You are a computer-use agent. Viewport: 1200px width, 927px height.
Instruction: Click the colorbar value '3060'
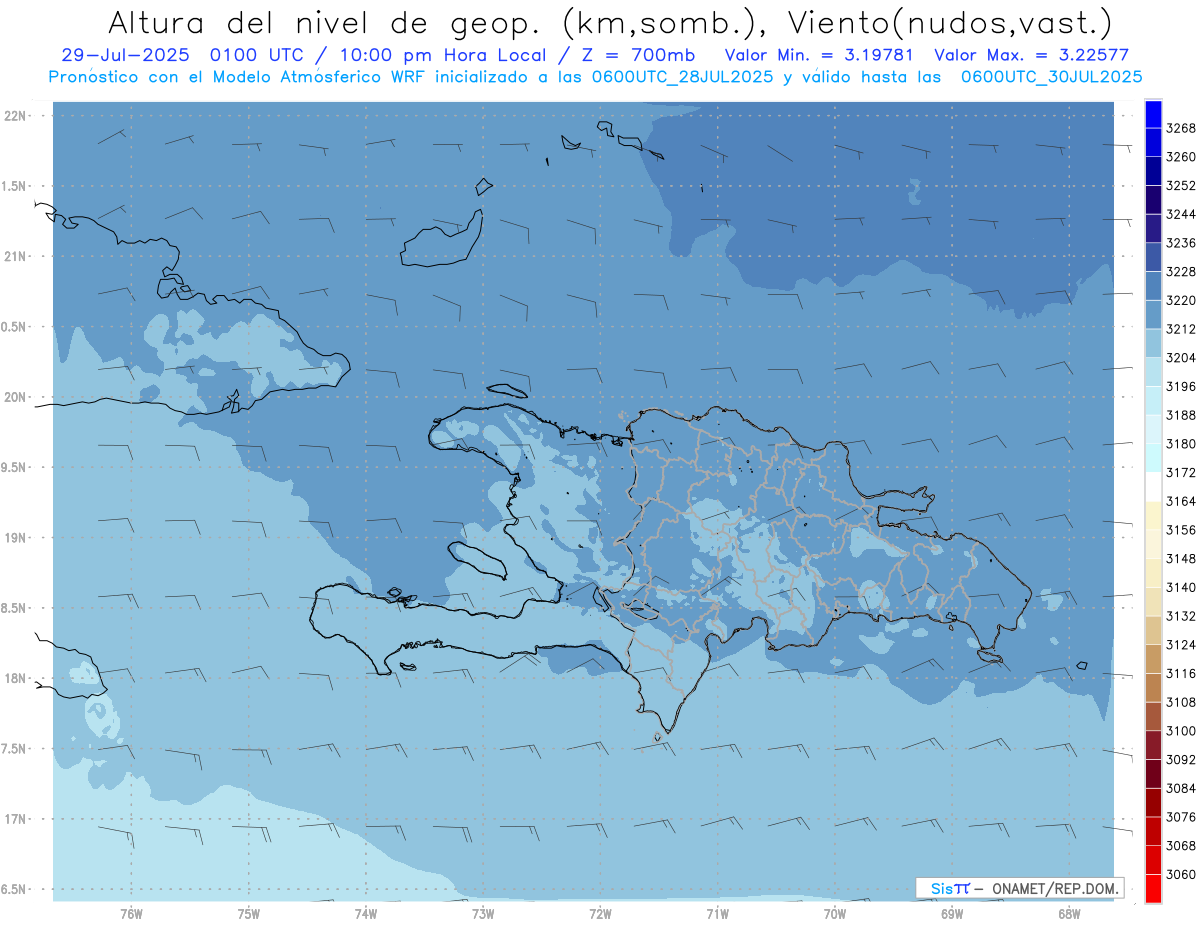1180,874
